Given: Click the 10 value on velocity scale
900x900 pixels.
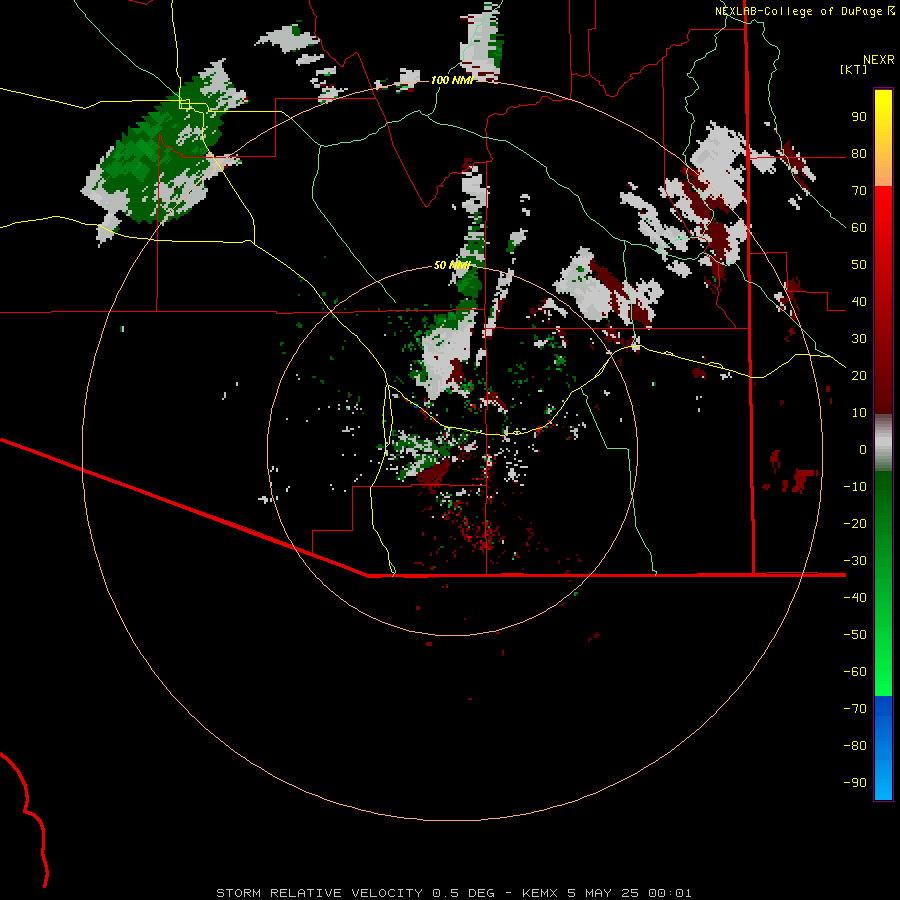Looking at the screenshot, I should pos(859,413).
